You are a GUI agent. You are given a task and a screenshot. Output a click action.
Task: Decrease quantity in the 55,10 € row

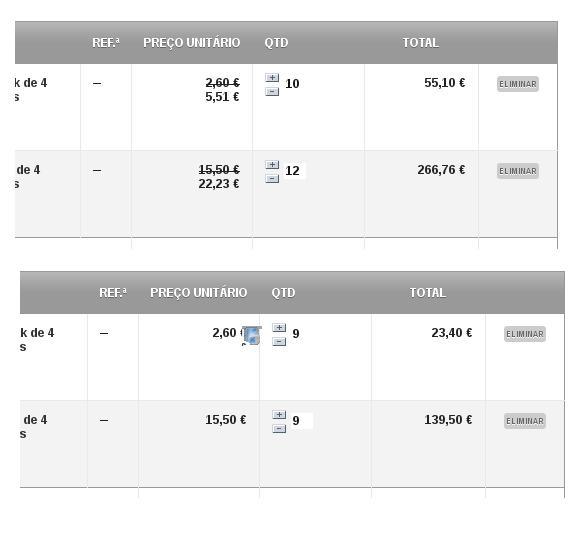[x=272, y=92]
